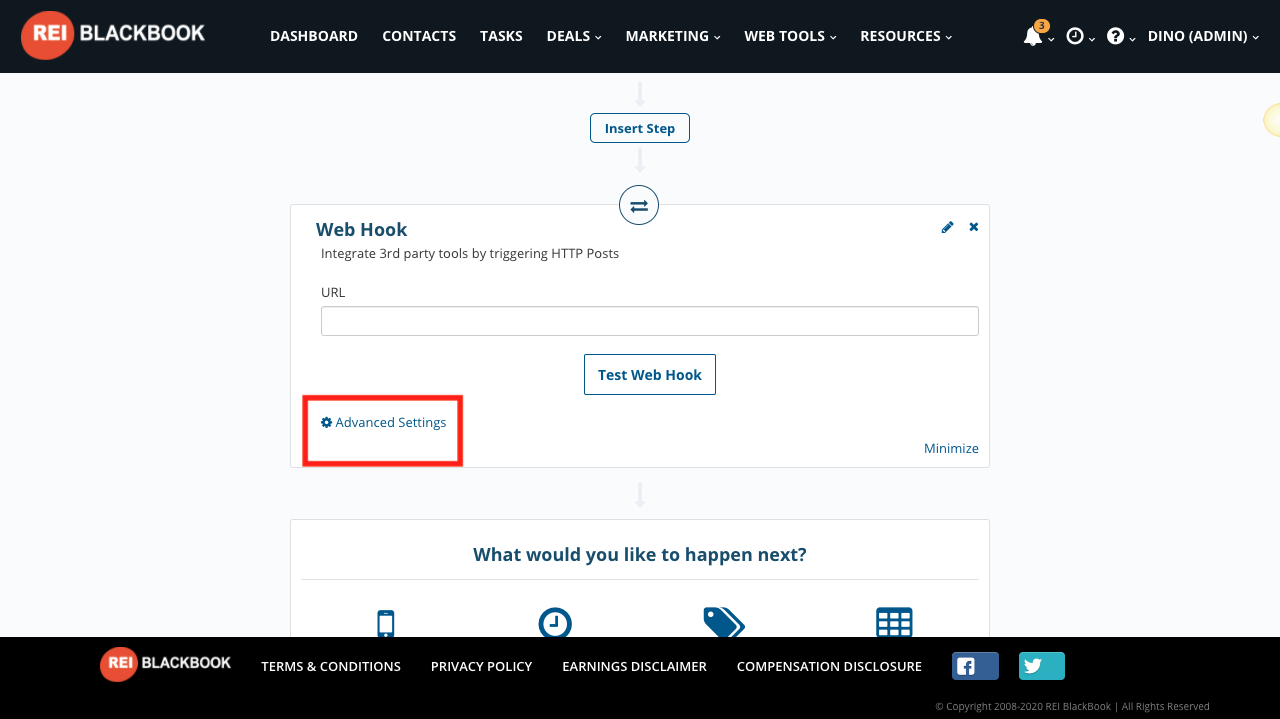
Task: Open the Twitter icon in footer
Action: (x=1042, y=666)
